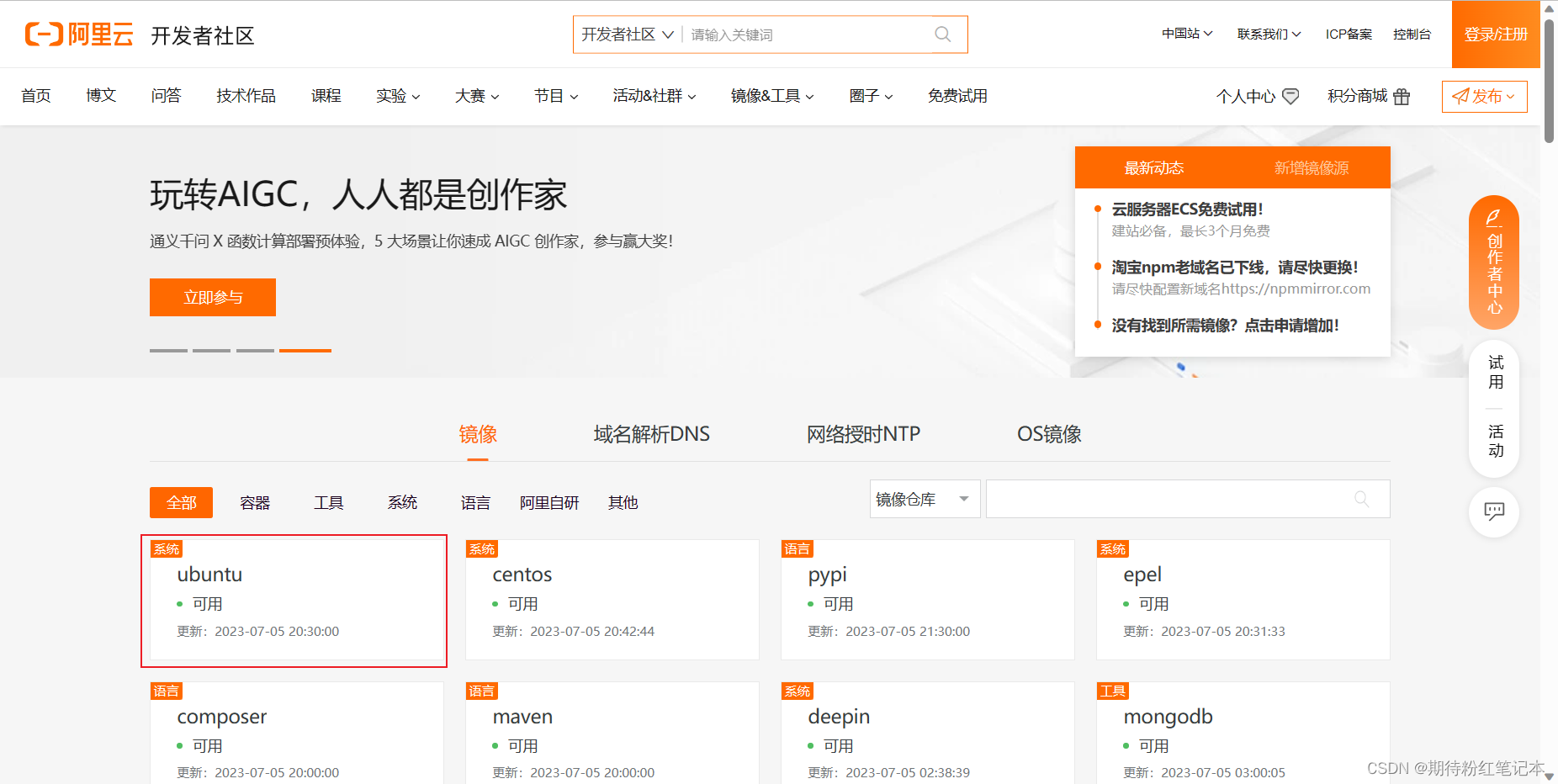
Task: Click the 立即参与 banner button
Action: pyautogui.click(x=213, y=297)
